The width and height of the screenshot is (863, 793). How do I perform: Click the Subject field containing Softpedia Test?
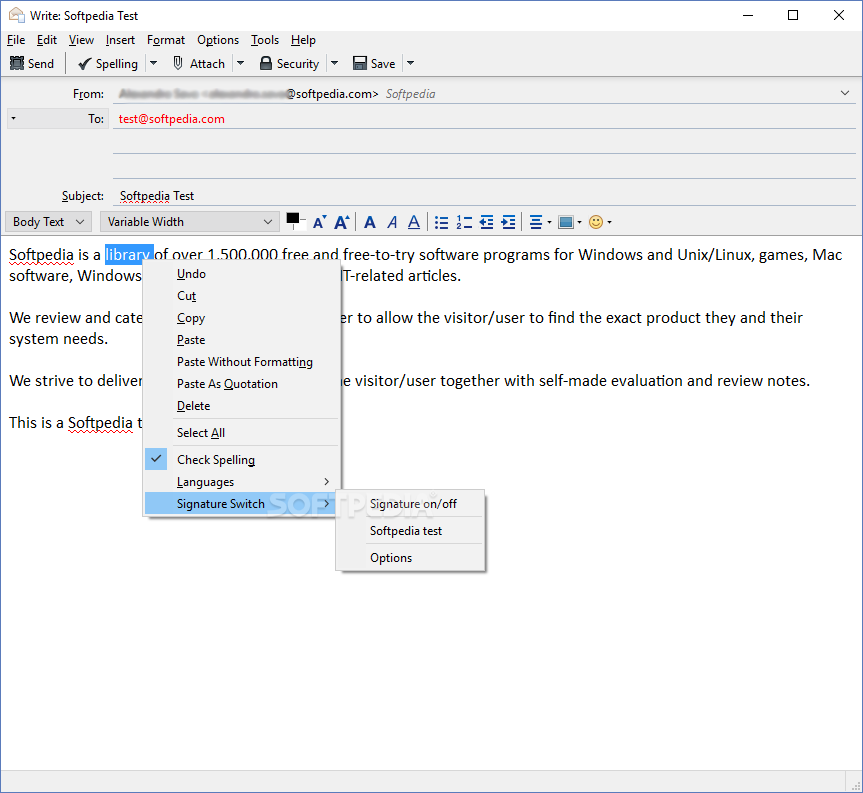tap(484, 195)
